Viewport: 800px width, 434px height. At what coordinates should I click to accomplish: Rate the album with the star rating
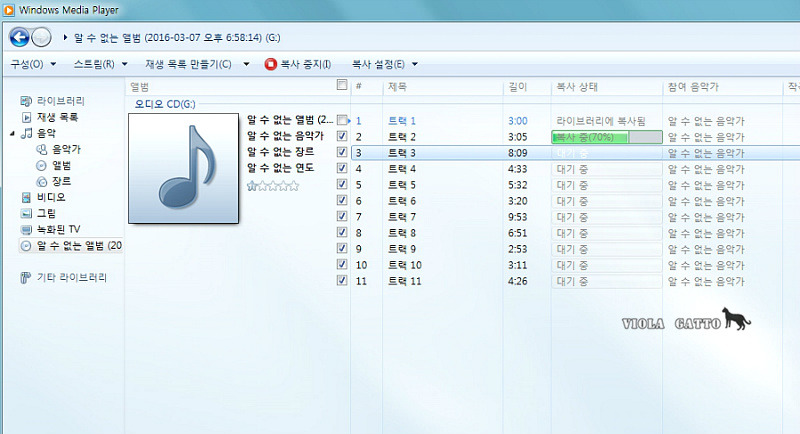272,186
